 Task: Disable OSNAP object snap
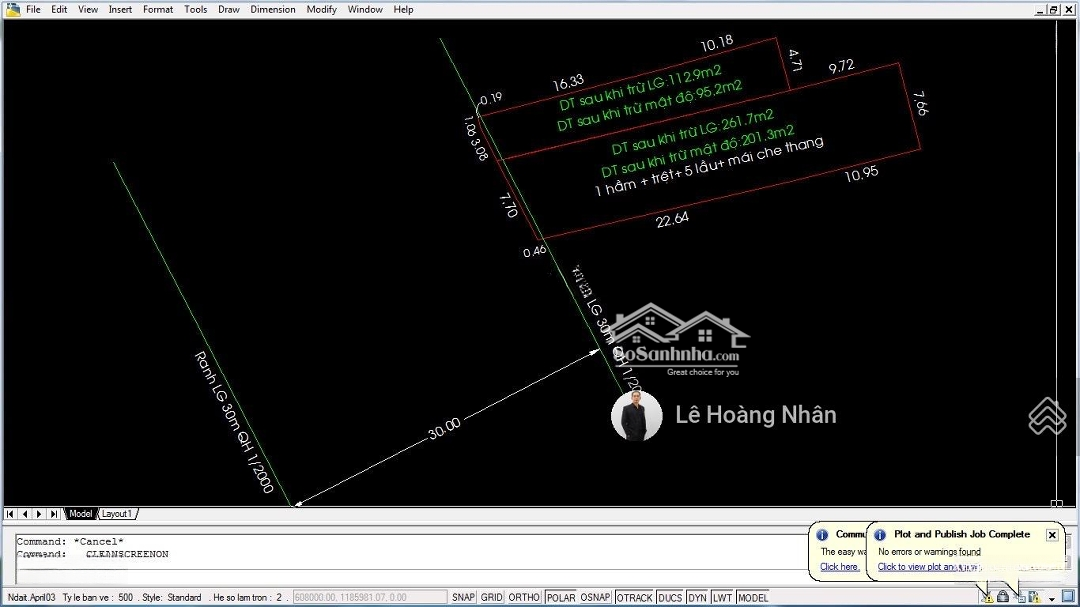pyautogui.click(x=594, y=598)
